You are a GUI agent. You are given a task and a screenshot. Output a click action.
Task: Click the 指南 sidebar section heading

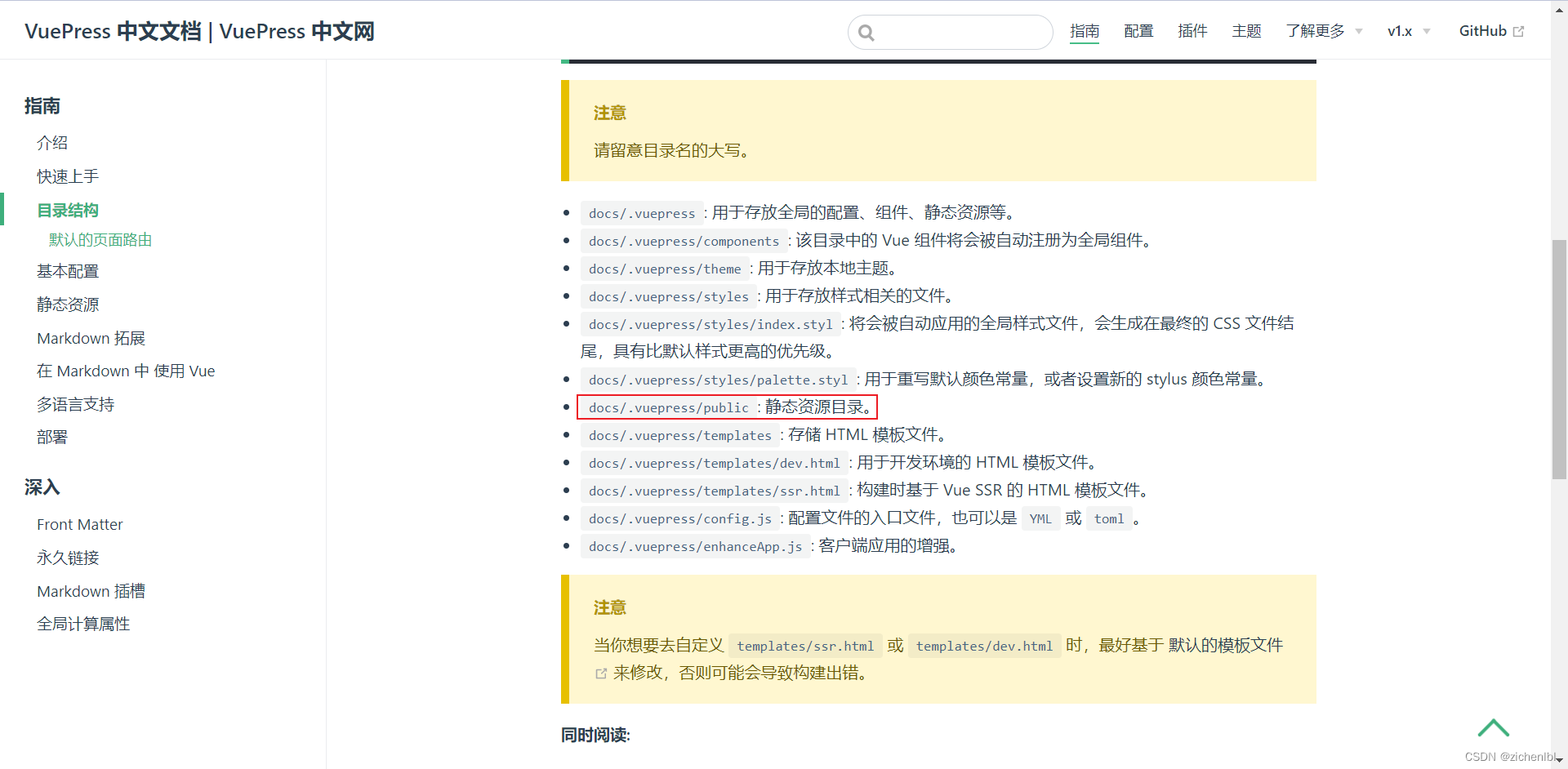[x=42, y=106]
